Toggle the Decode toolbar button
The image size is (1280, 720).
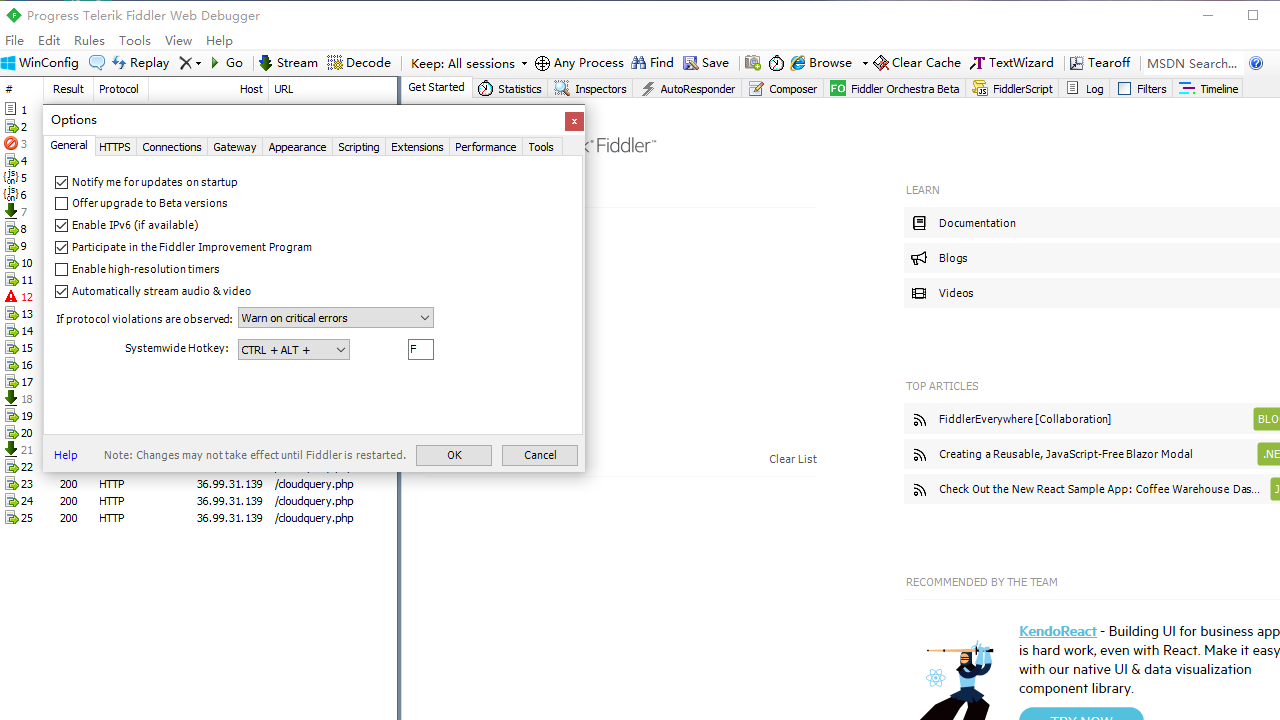click(359, 63)
